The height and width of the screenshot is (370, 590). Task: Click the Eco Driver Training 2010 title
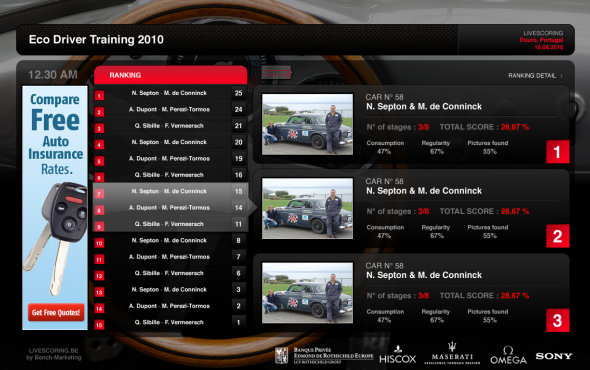96,40
